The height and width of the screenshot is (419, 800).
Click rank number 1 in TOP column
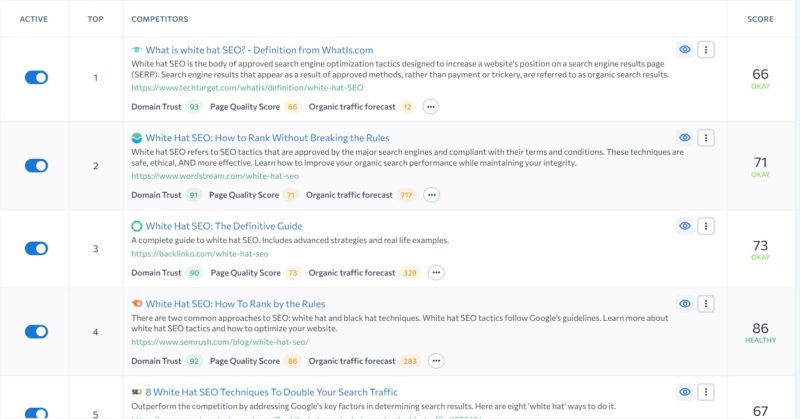95,78
